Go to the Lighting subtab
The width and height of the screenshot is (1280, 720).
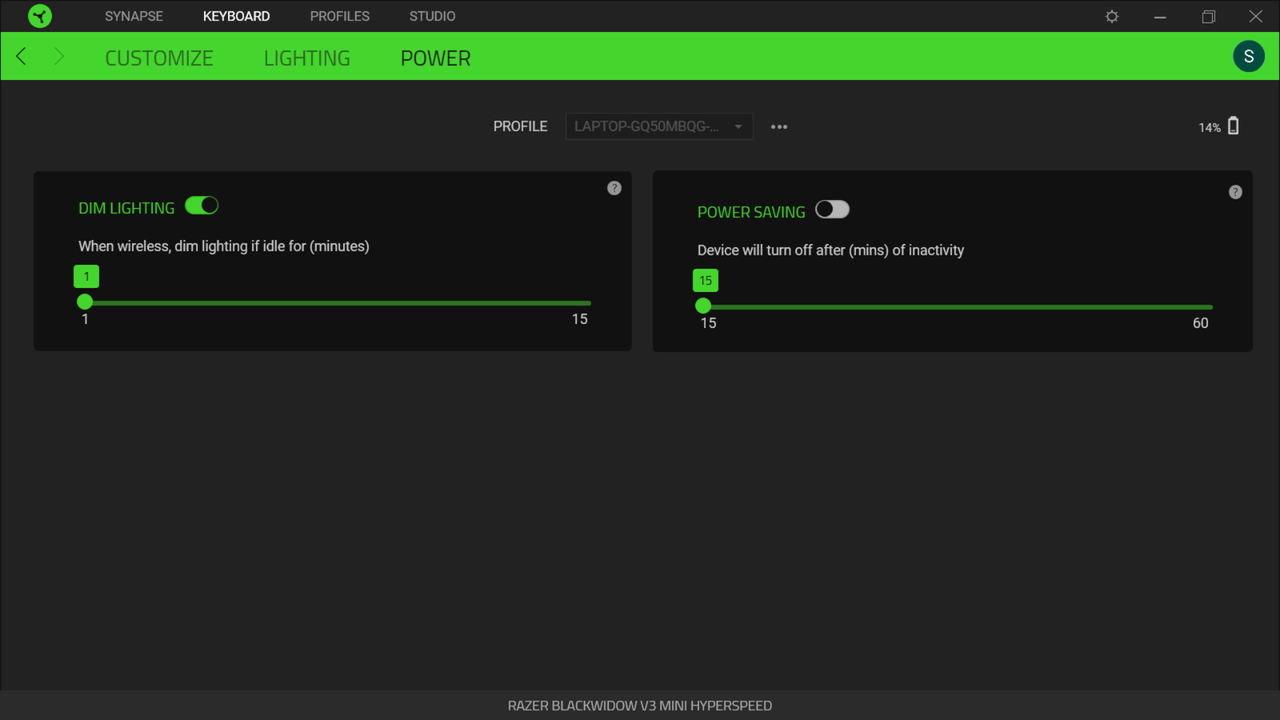(307, 58)
